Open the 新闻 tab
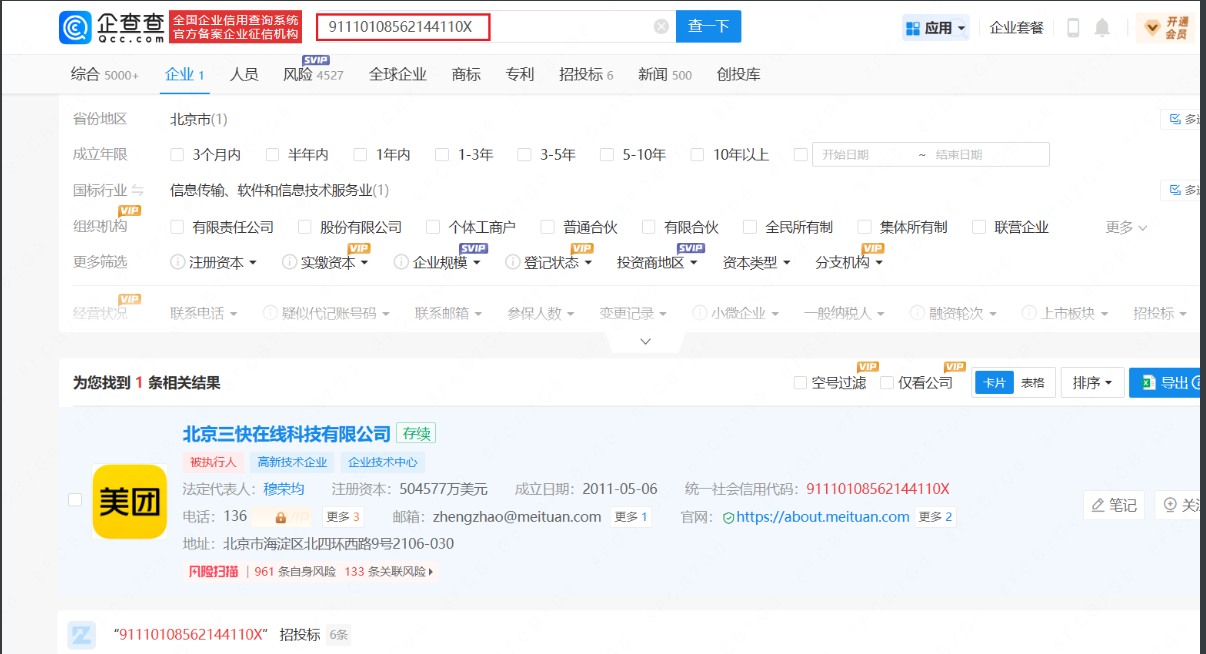The width and height of the screenshot is (1206, 654). click(665, 75)
